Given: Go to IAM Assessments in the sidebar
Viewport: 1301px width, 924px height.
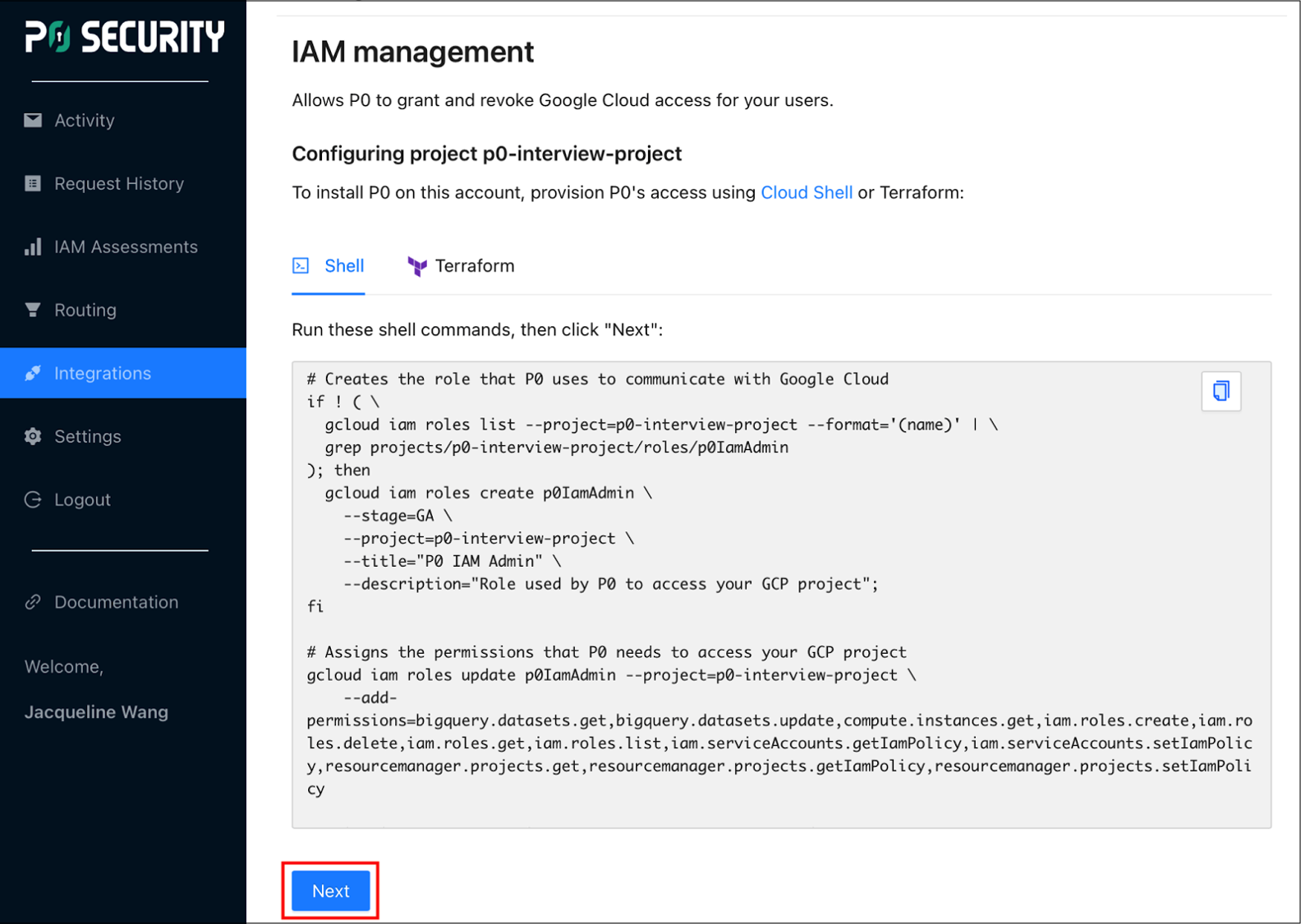Looking at the screenshot, I should (x=126, y=247).
